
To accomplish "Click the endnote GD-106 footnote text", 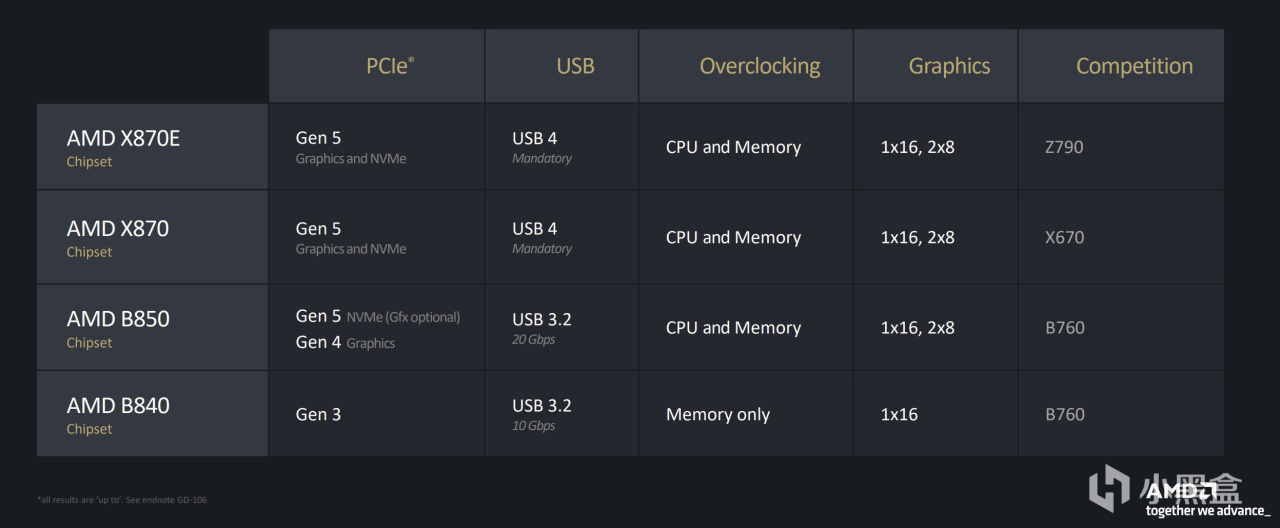I will coord(122,499).
